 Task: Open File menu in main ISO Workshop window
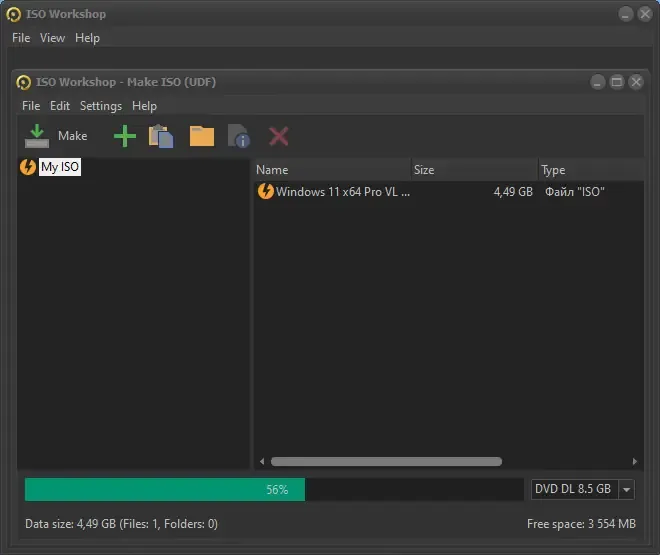21,38
